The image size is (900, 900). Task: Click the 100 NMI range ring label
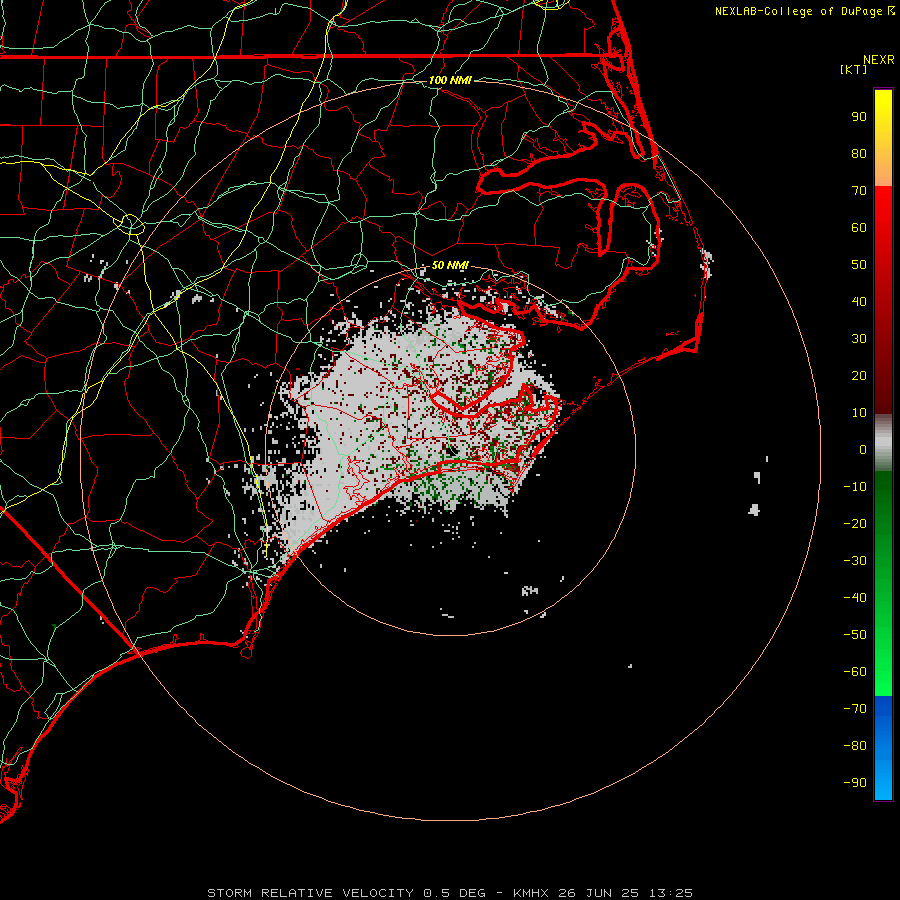click(x=450, y=80)
